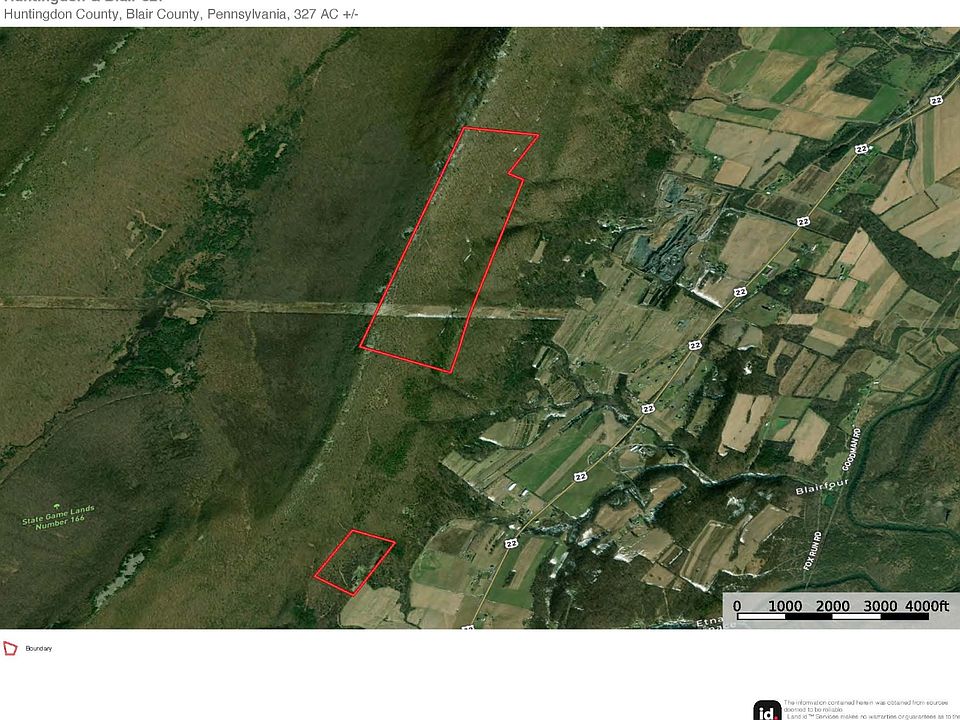
Task: Click the 4000ft mark on scale bar
Action: pyautogui.click(x=927, y=606)
